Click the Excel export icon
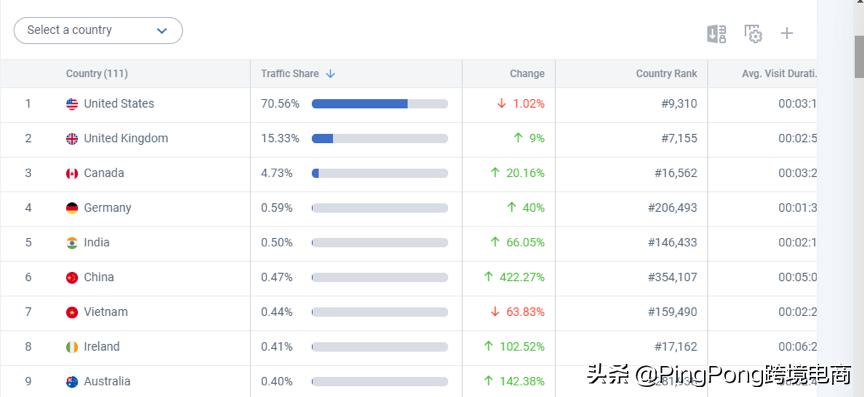This screenshot has width=864, height=397. tap(716, 34)
